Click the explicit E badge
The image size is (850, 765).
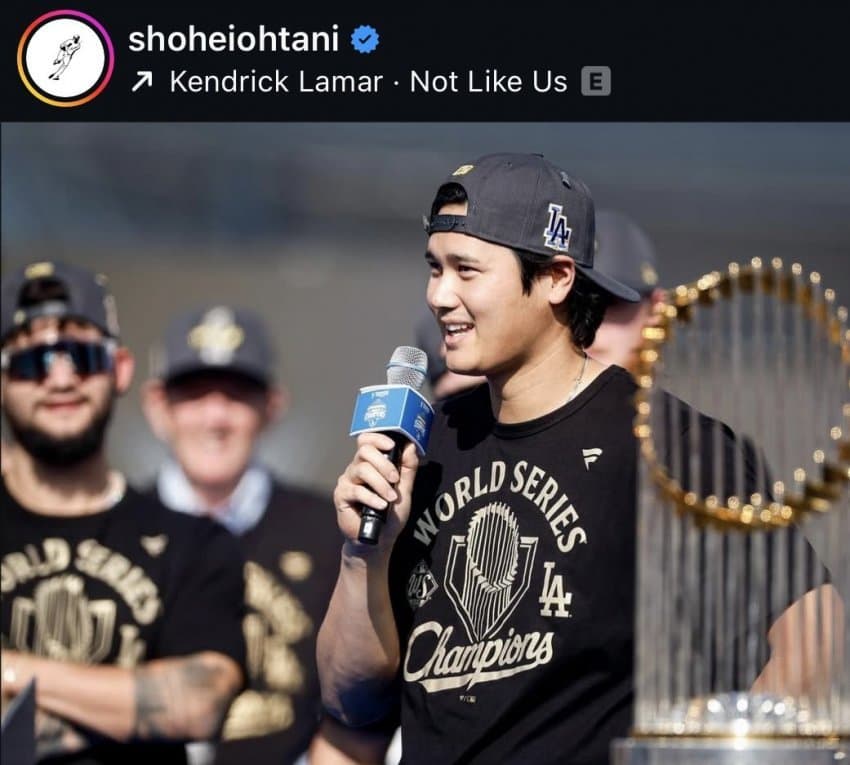coord(596,82)
